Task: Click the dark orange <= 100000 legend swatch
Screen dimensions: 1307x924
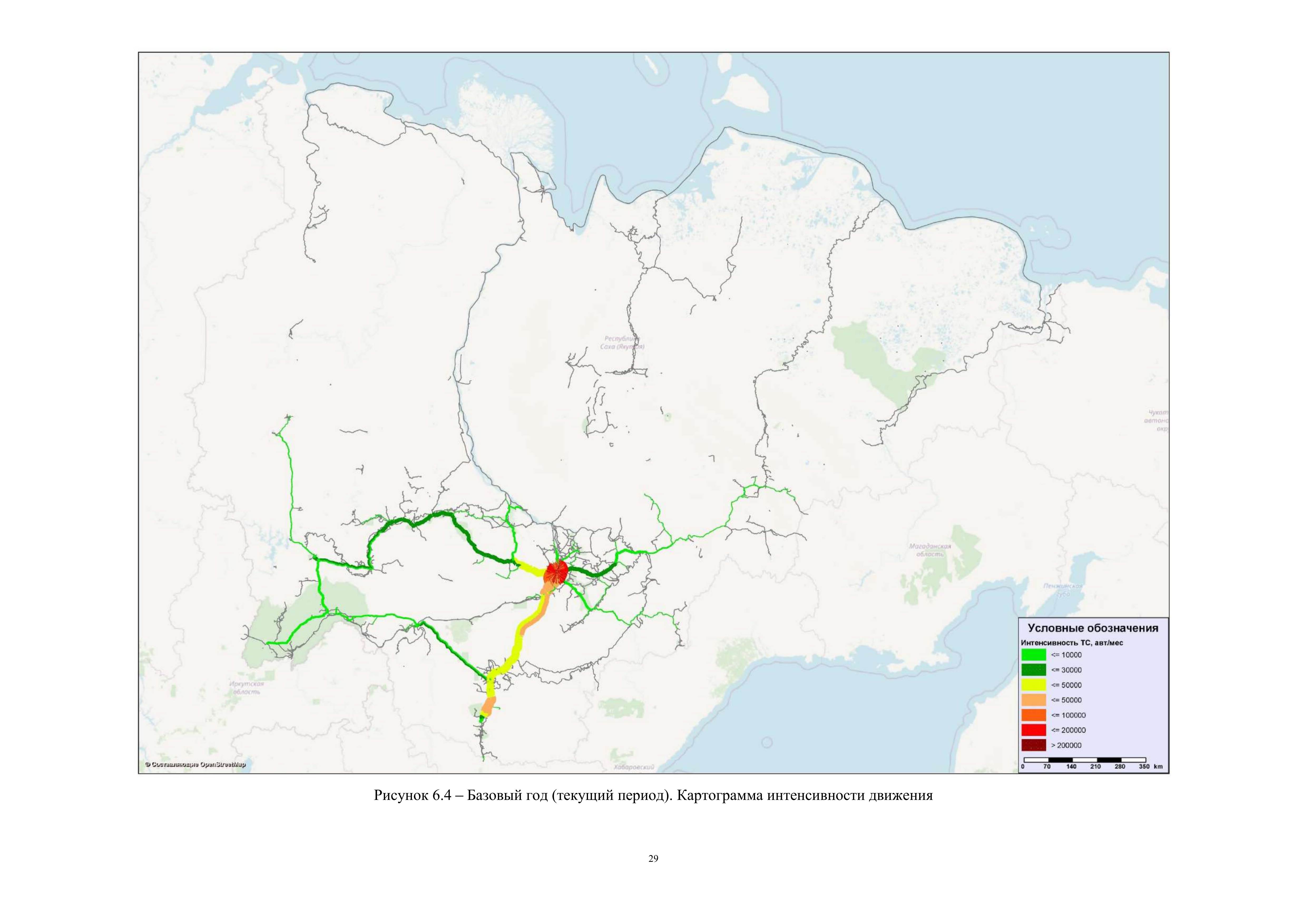Action: click(1034, 715)
